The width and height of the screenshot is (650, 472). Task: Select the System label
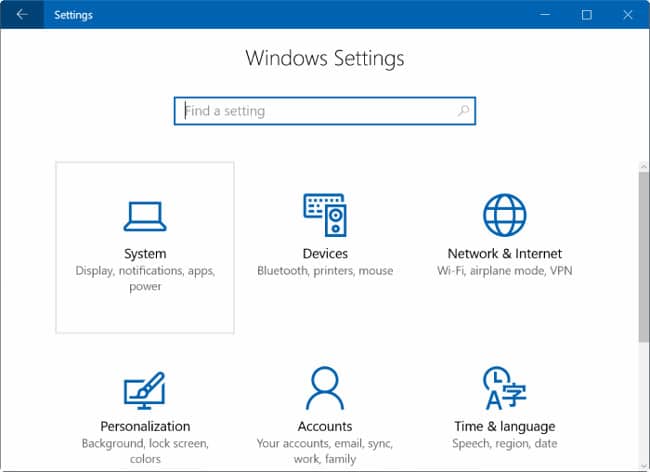pos(145,254)
